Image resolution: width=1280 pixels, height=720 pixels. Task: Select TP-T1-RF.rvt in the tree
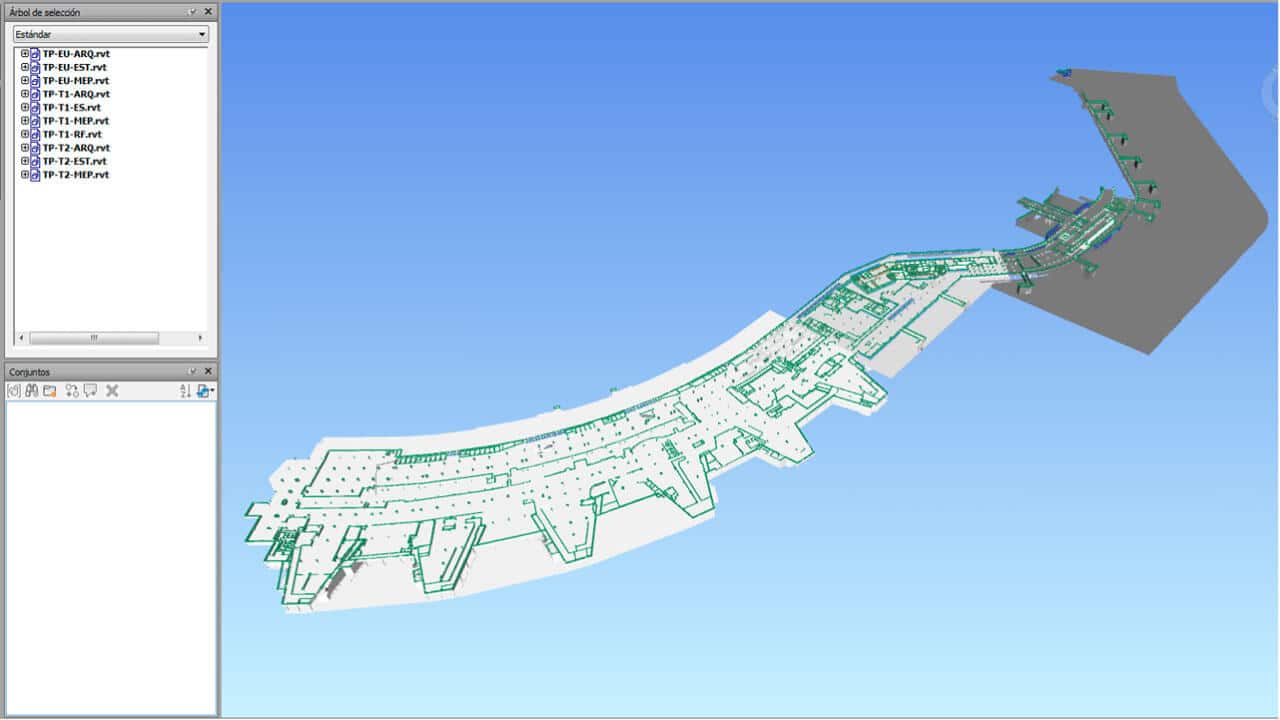click(71, 134)
